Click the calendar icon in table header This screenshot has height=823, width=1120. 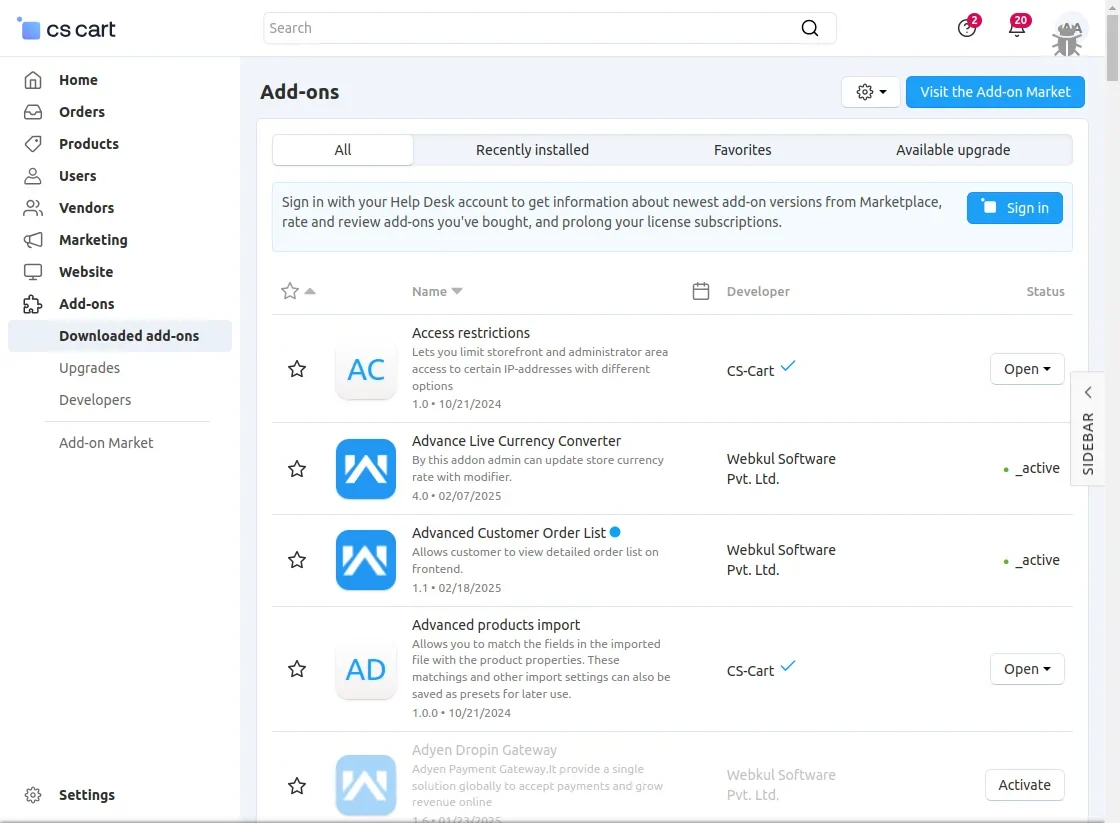tap(701, 291)
